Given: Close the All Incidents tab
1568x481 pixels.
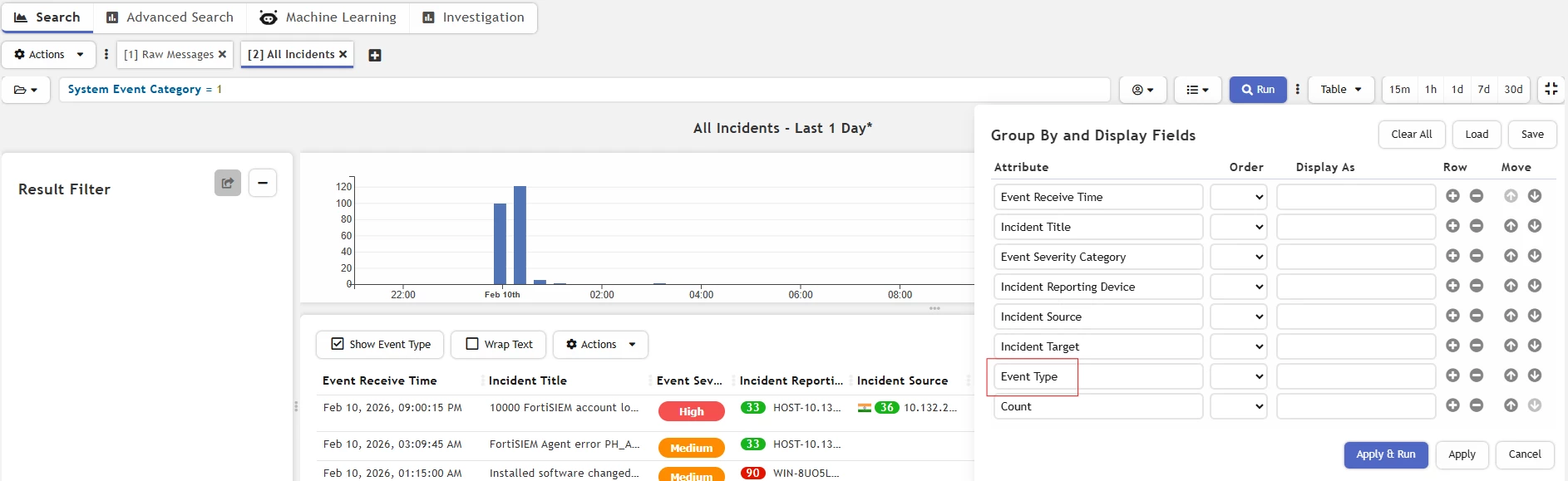Looking at the screenshot, I should coord(343,54).
